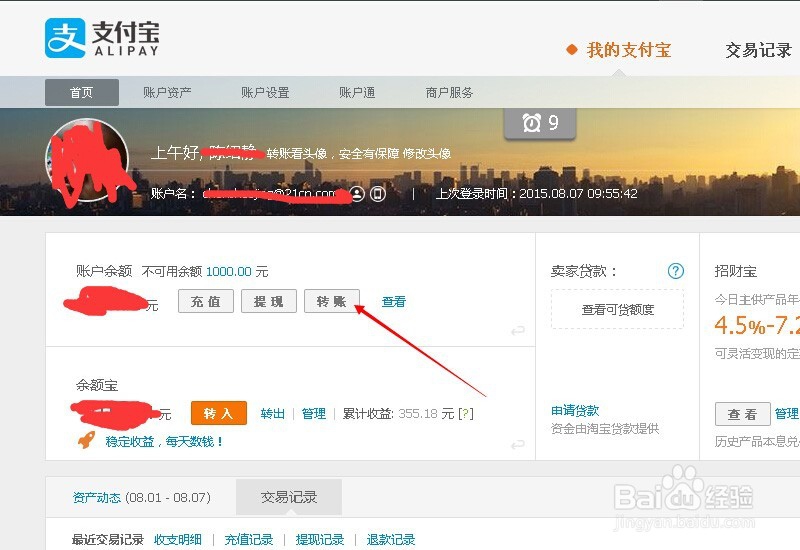Switch to the 账户资产 tab
Screen dimensions: 800x550
[x=167, y=92]
